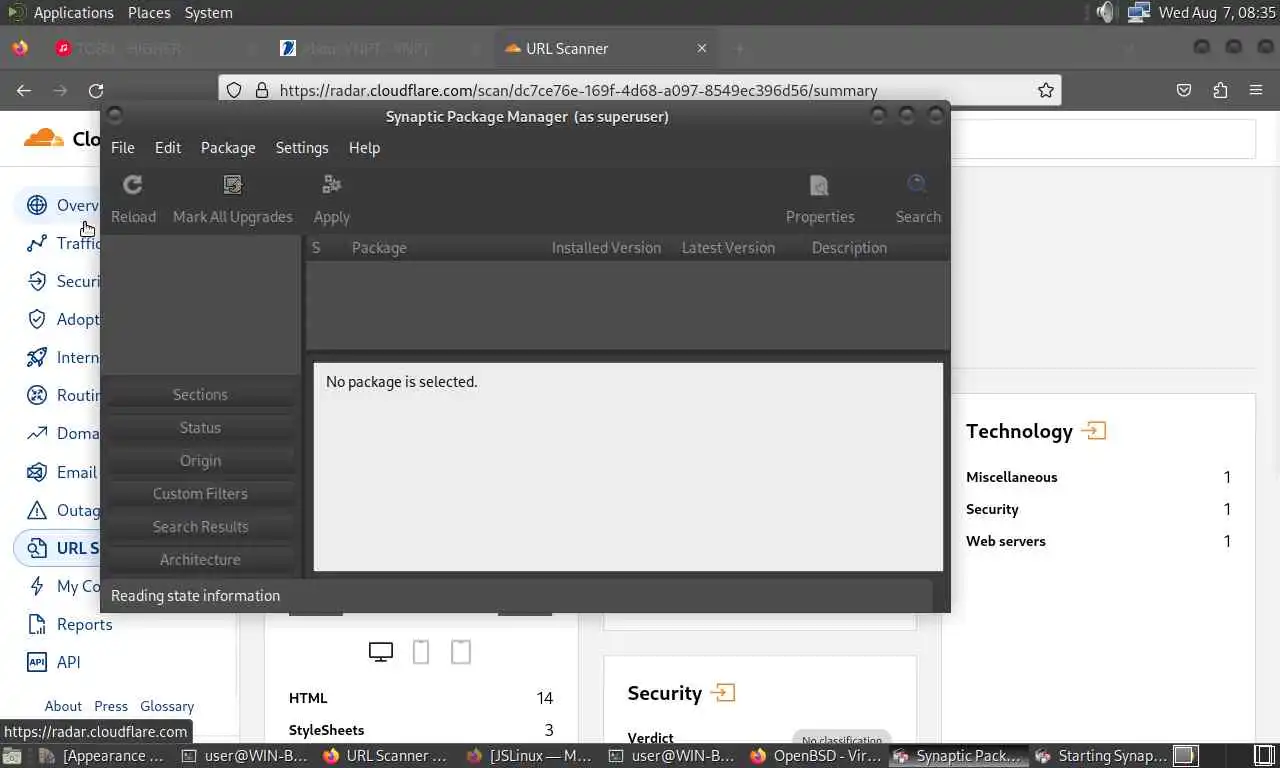The width and height of the screenshot is (1280, 768).
Task: Open the Places menu in top panel
Action: (x=149, y=13)
